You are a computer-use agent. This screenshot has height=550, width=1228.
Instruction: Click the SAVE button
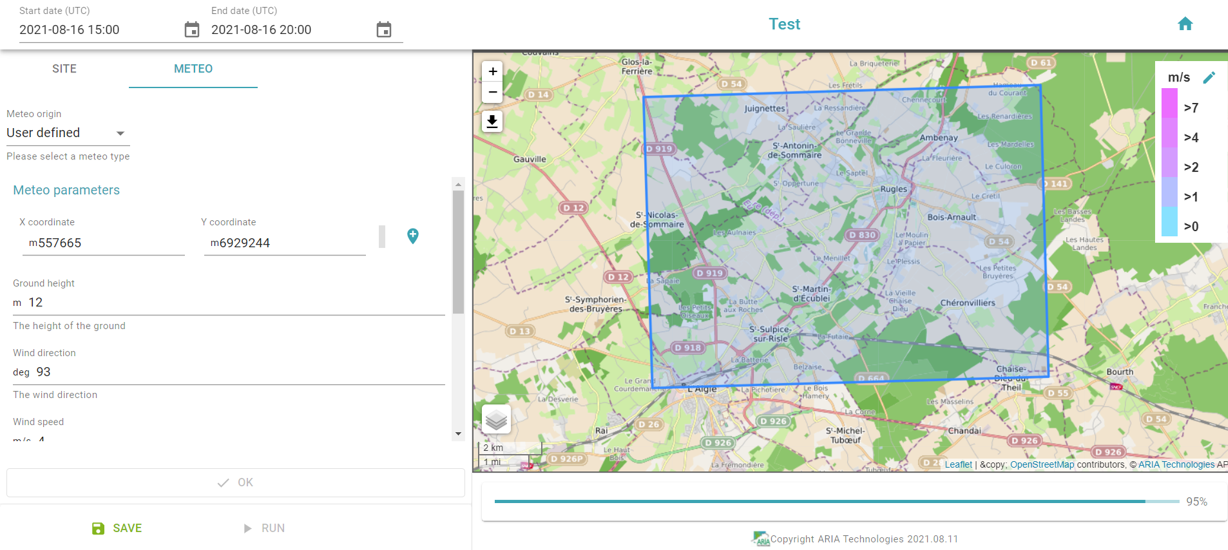pos(117,528)
